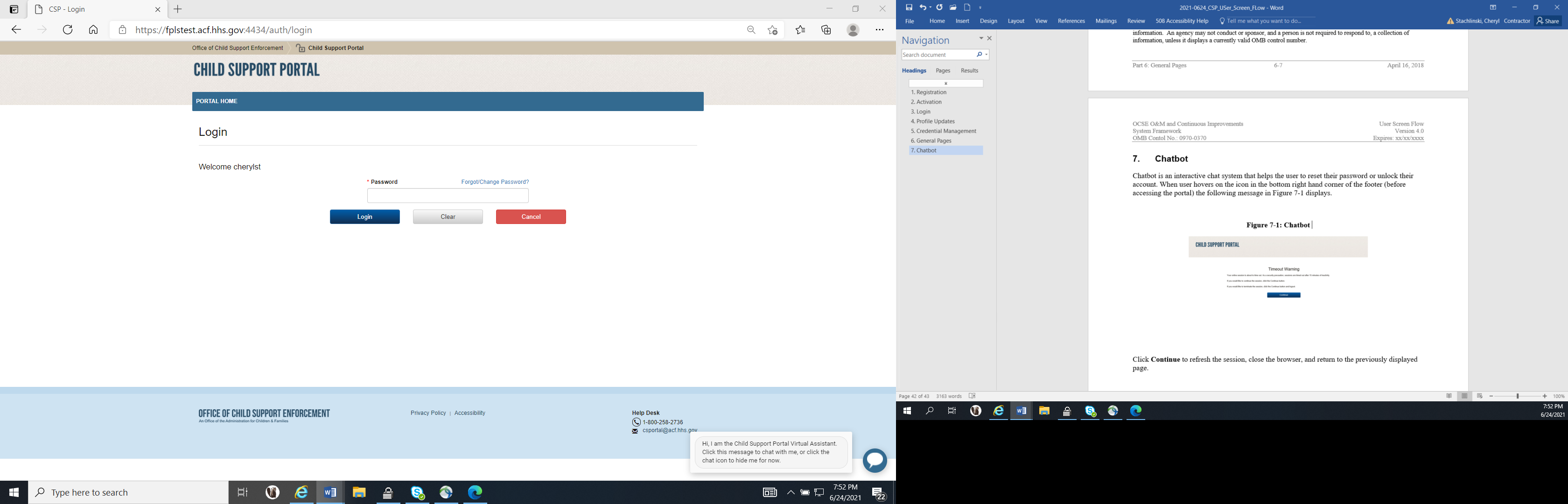Refresh the browser page
Viewport: 1568px width, 504px height.
pyautogui.click(x=68, y=30)
